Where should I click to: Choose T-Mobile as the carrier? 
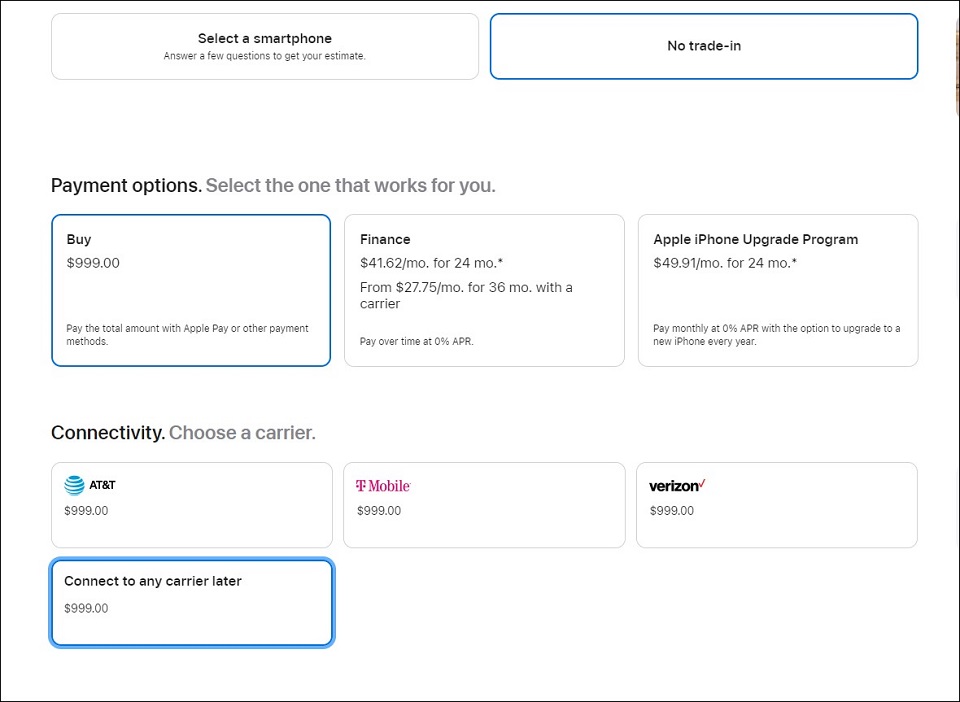point(484,505)
